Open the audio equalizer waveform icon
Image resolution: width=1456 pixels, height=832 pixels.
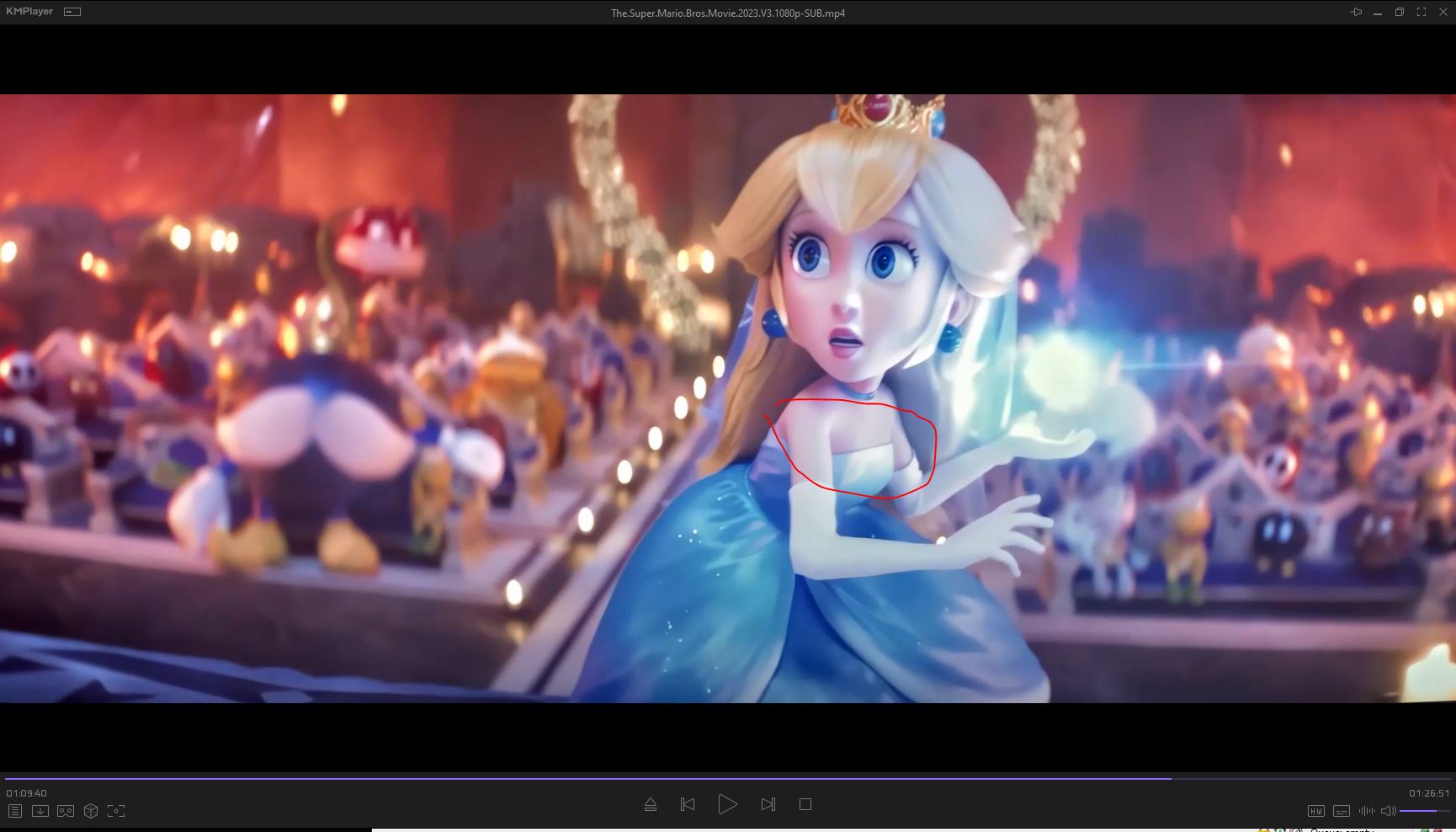[x=1367, y=811]
